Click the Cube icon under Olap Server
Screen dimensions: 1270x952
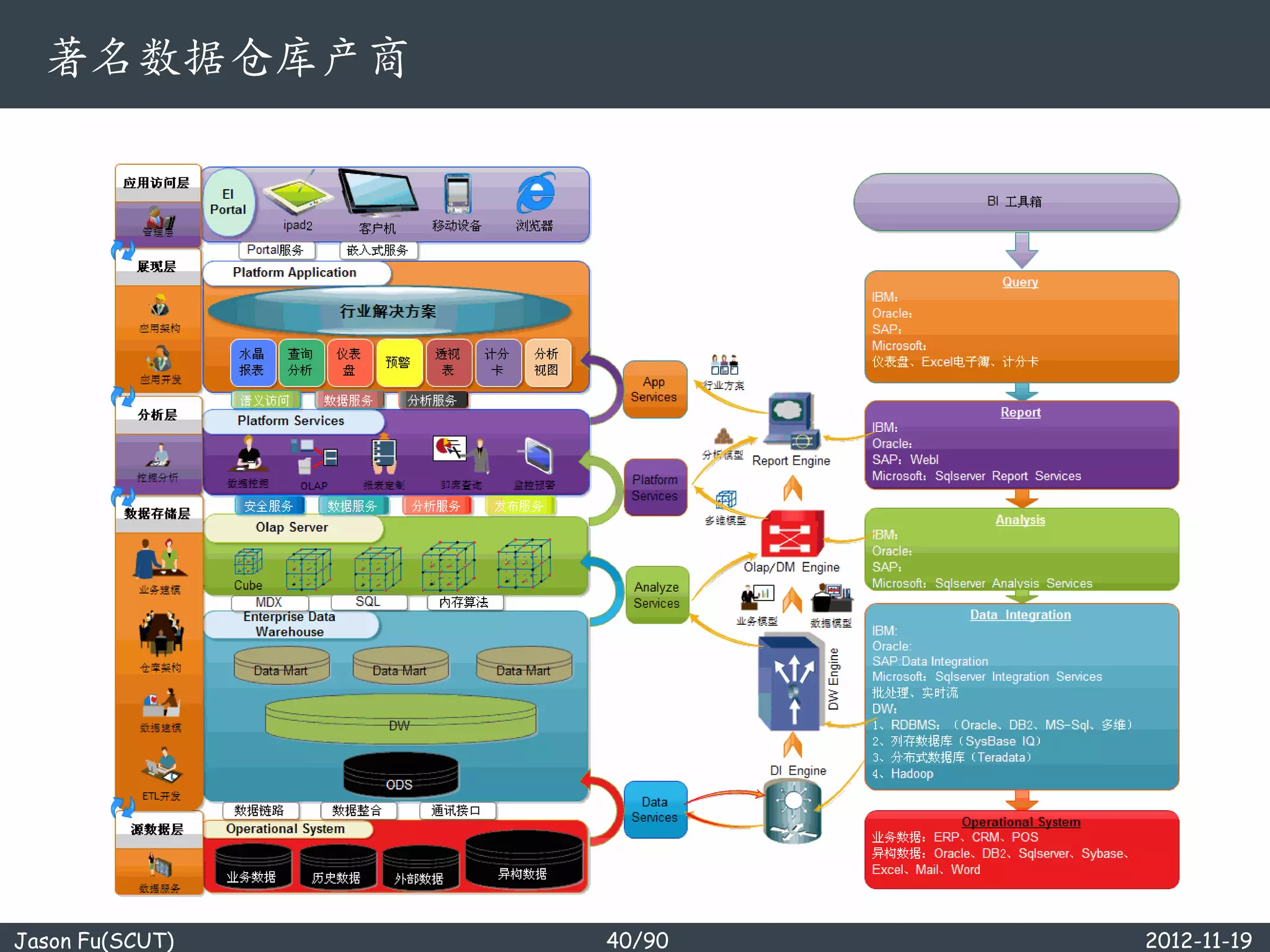248,562
